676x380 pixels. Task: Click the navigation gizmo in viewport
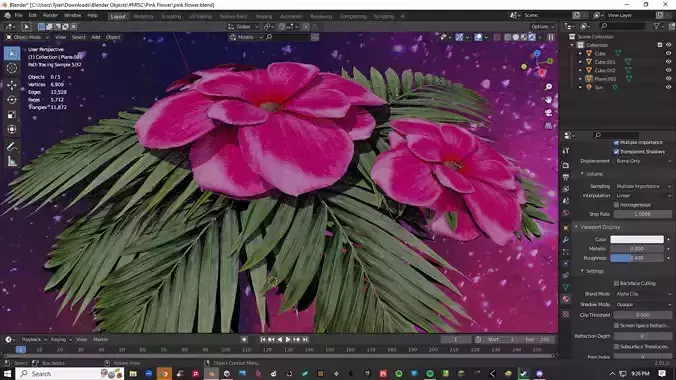[x=538, y=63]
